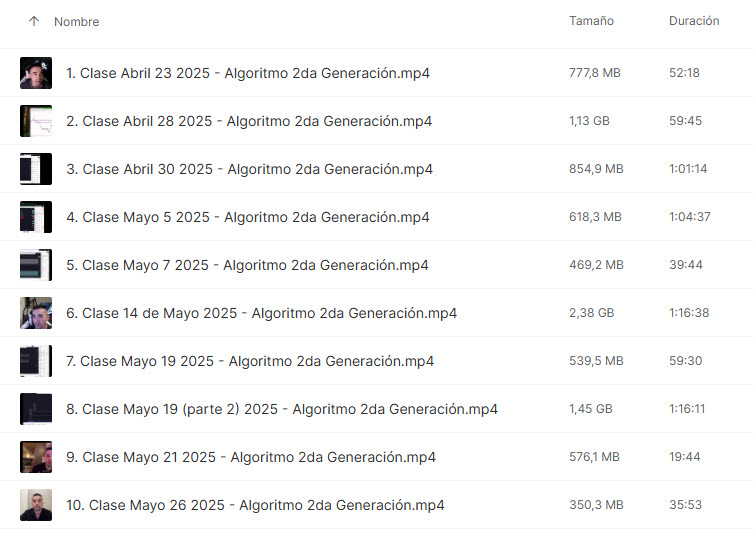
Task: Select thumbnail for Clase Mayo 5 video
Action: pos(36,217)
